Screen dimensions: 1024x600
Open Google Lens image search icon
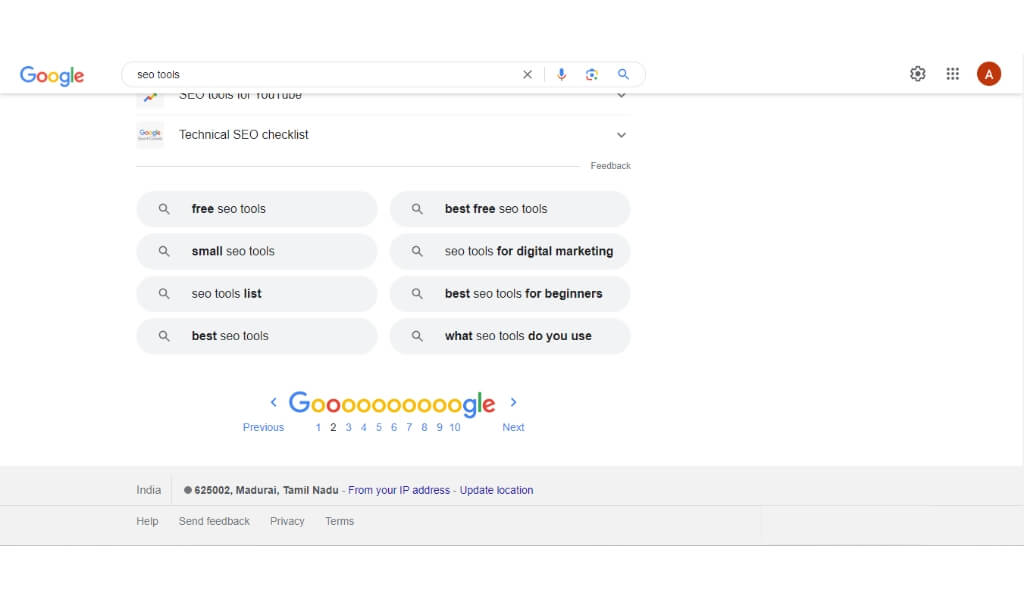pyautogui.click(x=592, y=74)
